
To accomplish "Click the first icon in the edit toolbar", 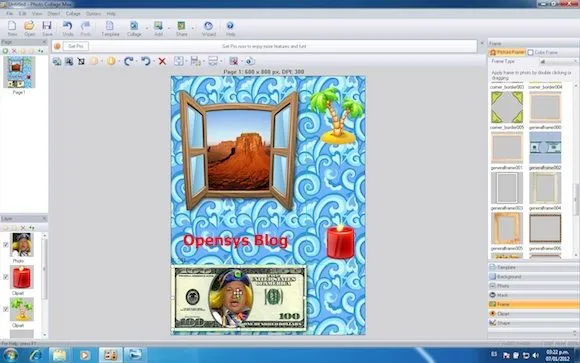I will (57, 61).
